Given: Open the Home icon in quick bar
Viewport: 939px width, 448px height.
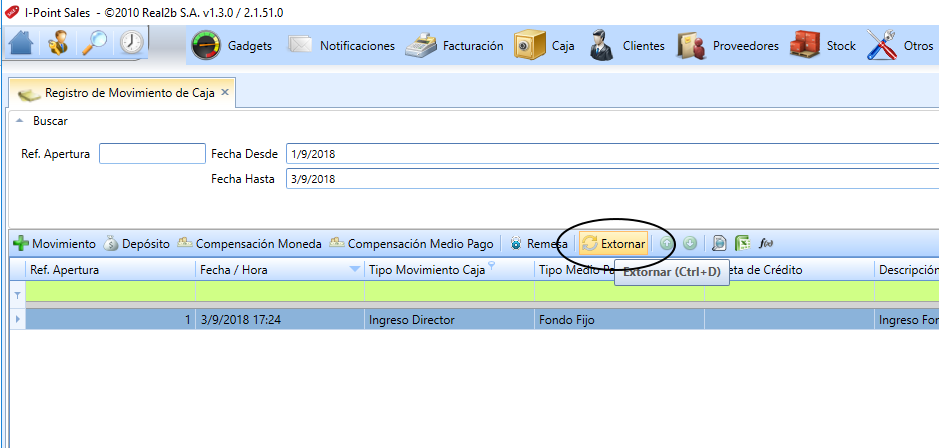Looking at the screenshot, I should (21, 43).
